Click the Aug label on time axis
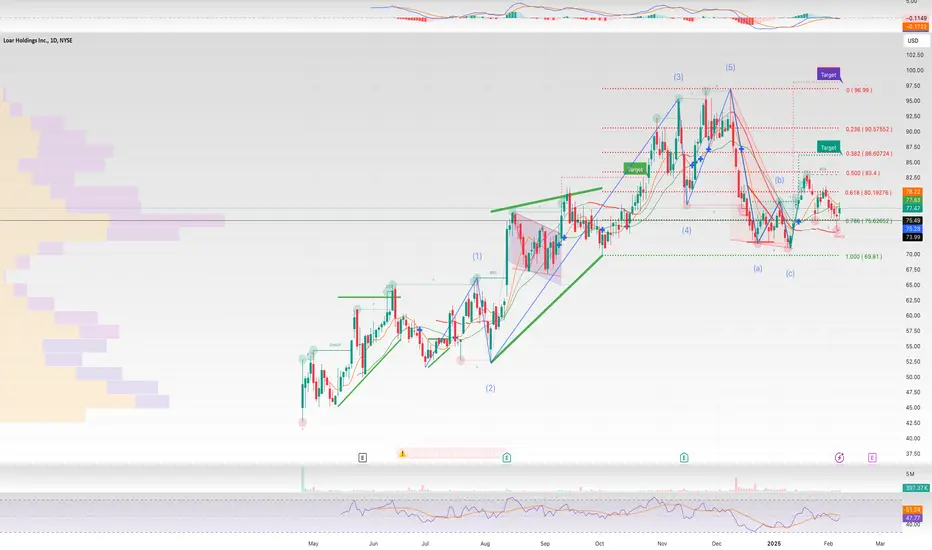This screenshot has height=550, width=932. tap(485, 543)
